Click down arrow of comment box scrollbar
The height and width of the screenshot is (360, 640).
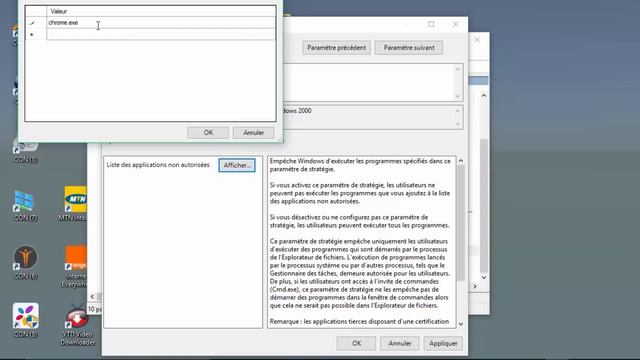[458, 96]
